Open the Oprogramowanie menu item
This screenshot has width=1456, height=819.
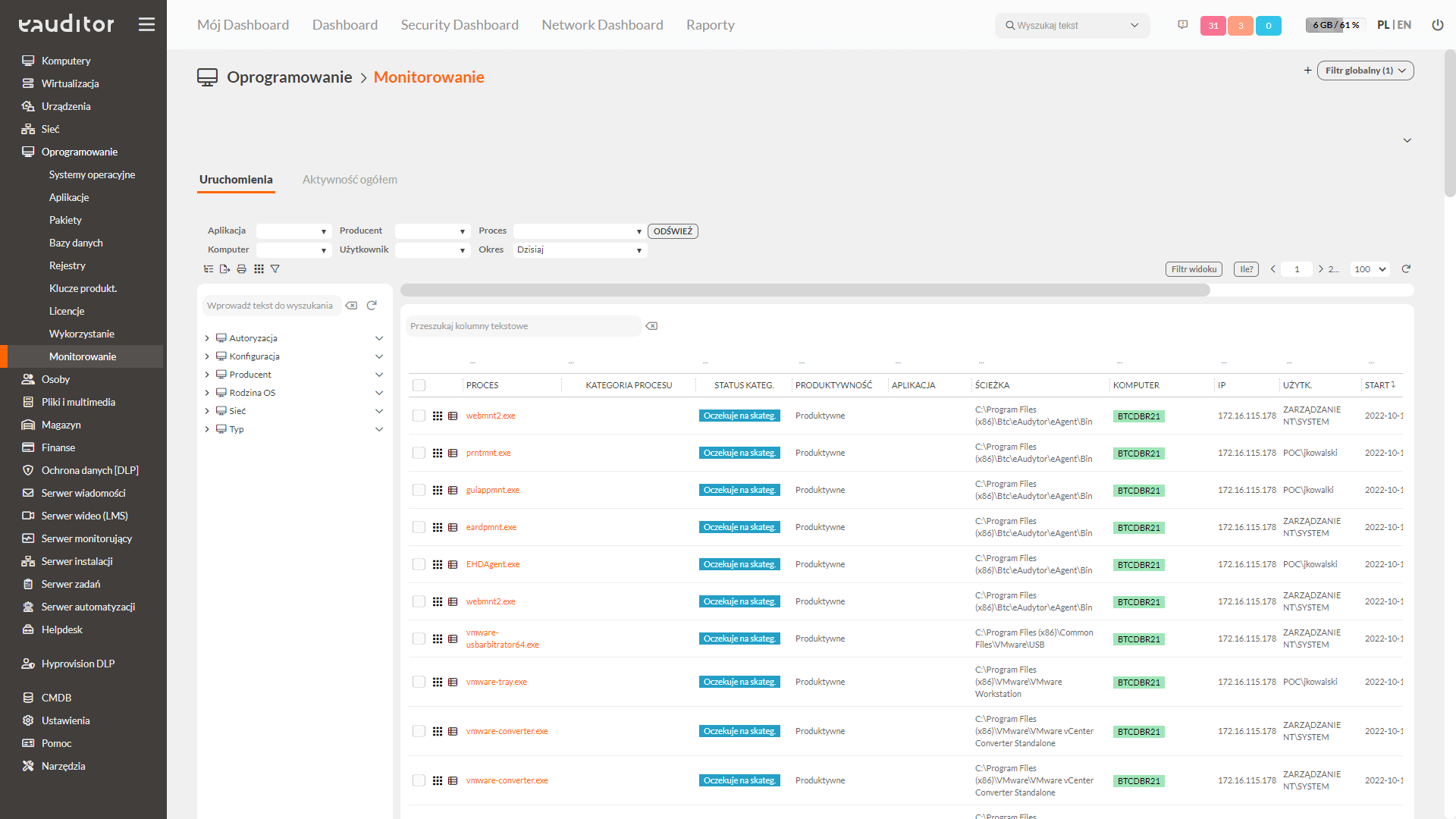[x=80, y=151]
